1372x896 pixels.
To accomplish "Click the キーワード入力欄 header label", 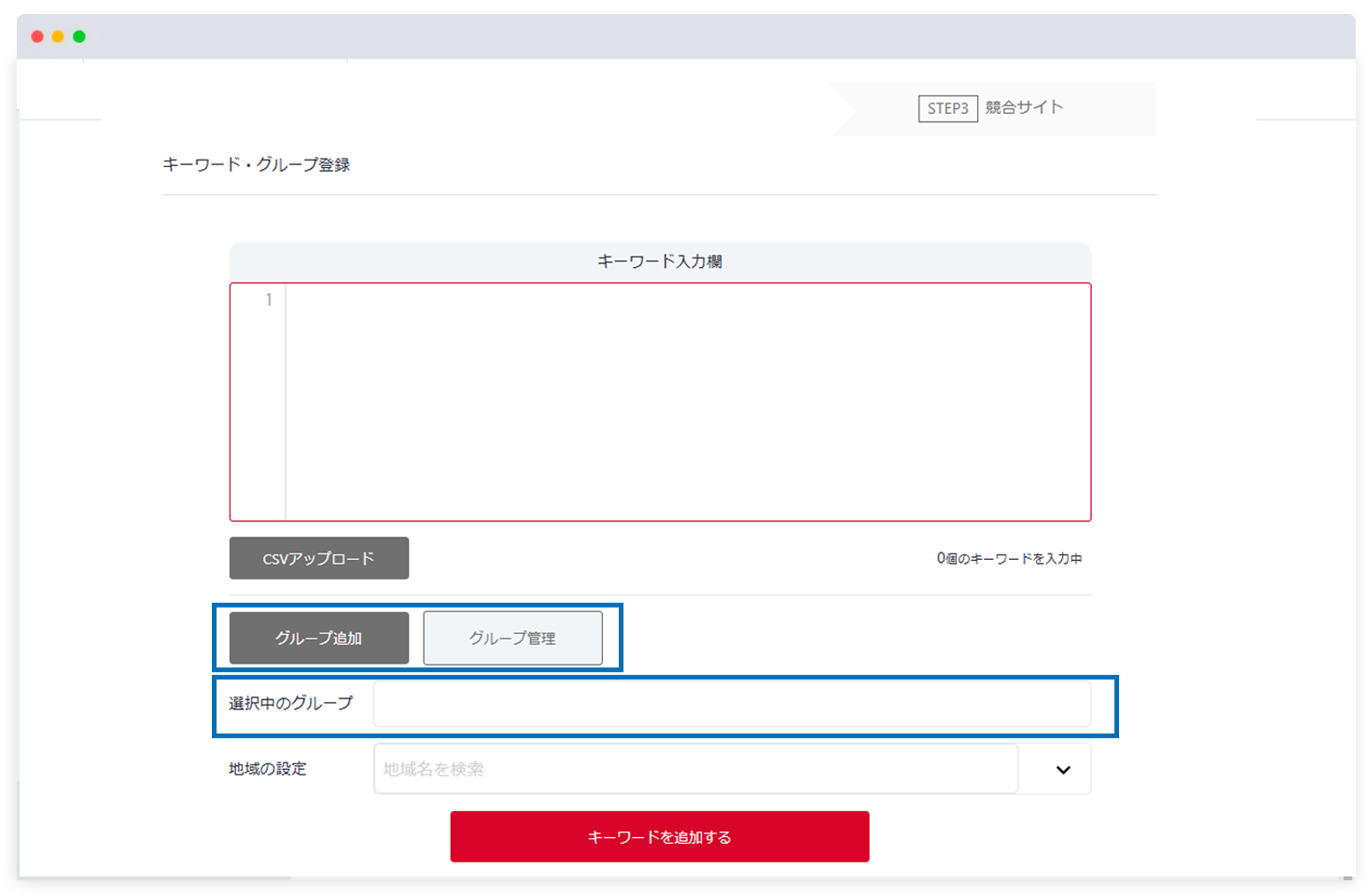I will 659,260.
